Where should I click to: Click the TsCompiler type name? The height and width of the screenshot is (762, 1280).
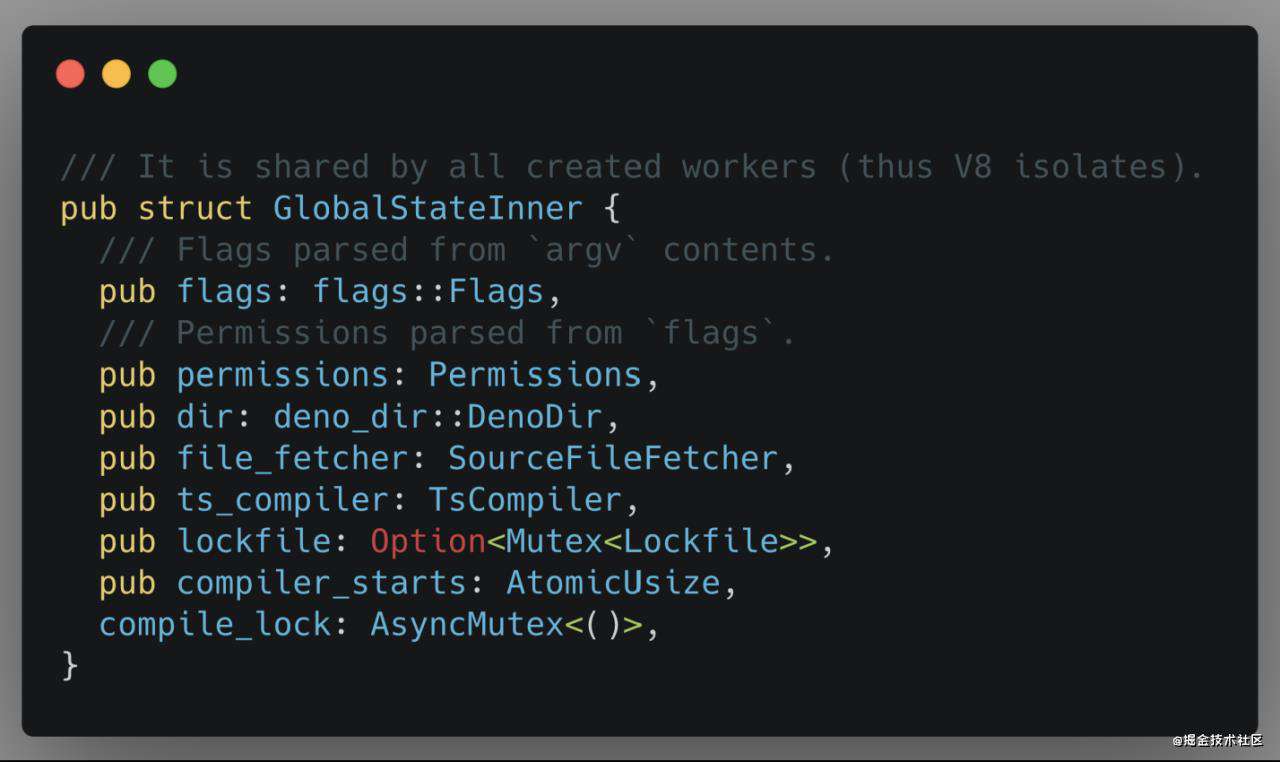click(x=525, y=500)
